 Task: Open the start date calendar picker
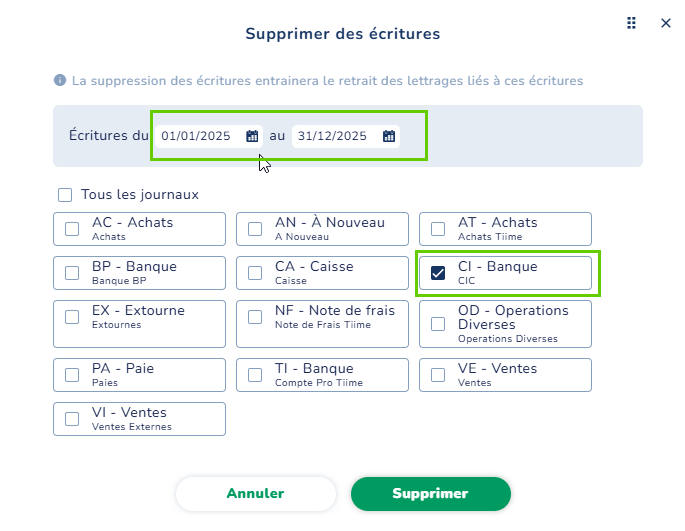coord(252,136)
